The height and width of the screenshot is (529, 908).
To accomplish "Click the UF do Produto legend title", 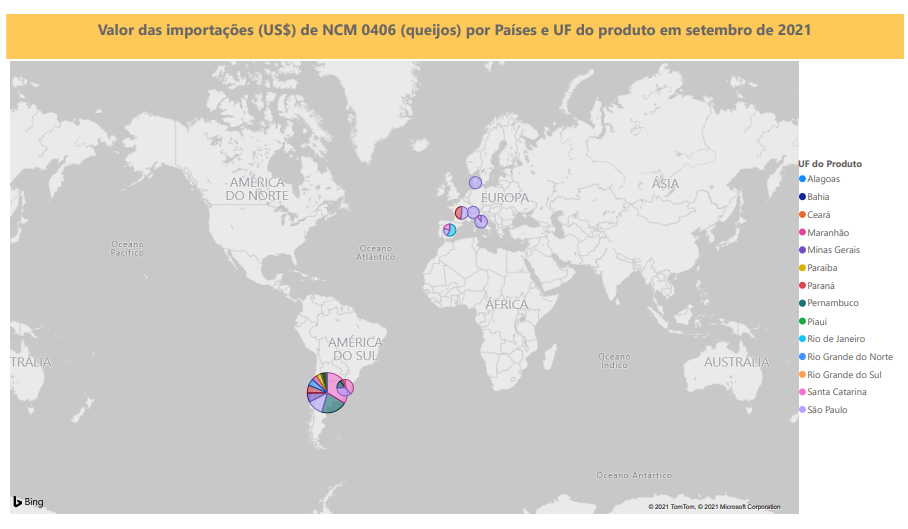I will click(830, 164).
